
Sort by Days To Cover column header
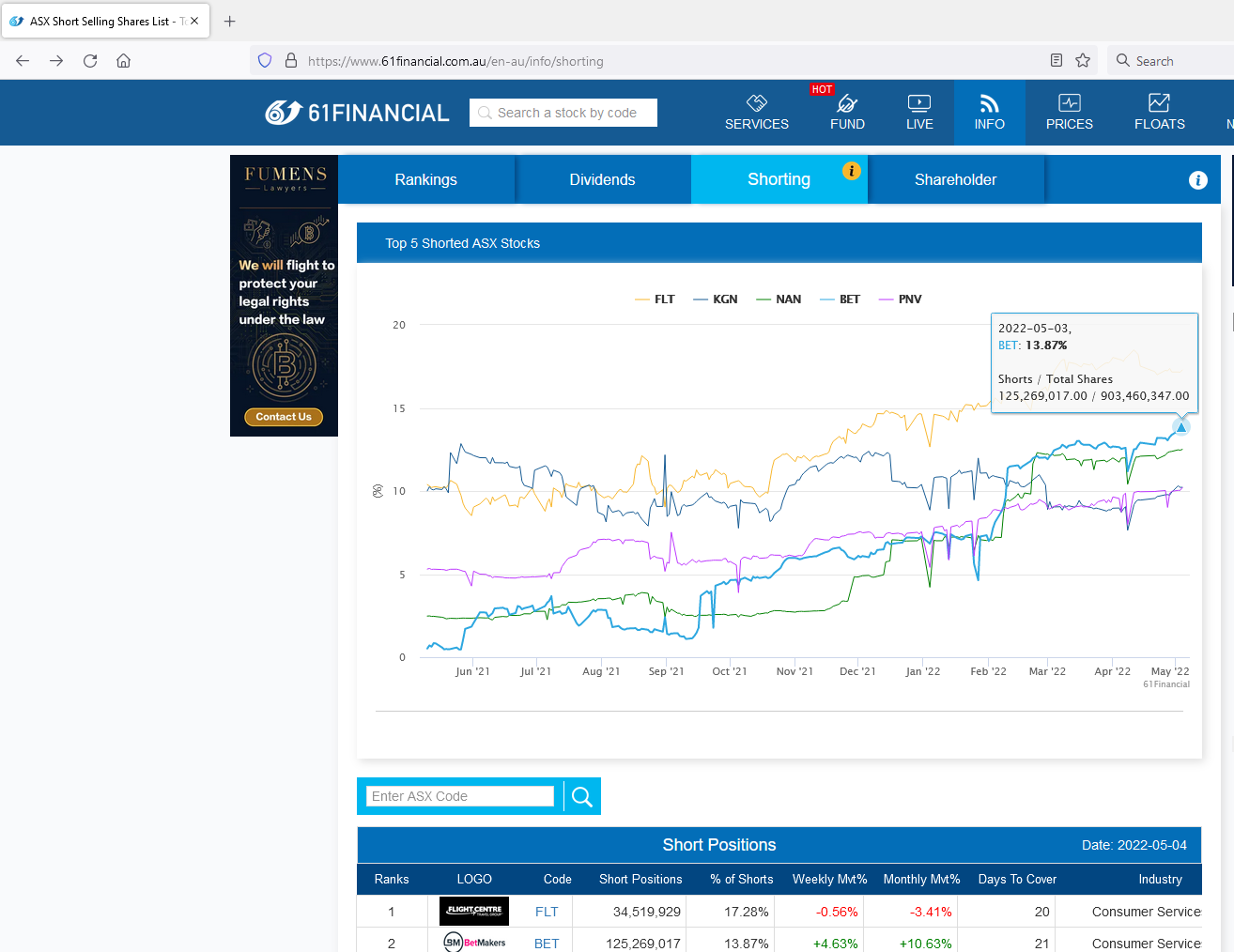(x=1017, y=880)
